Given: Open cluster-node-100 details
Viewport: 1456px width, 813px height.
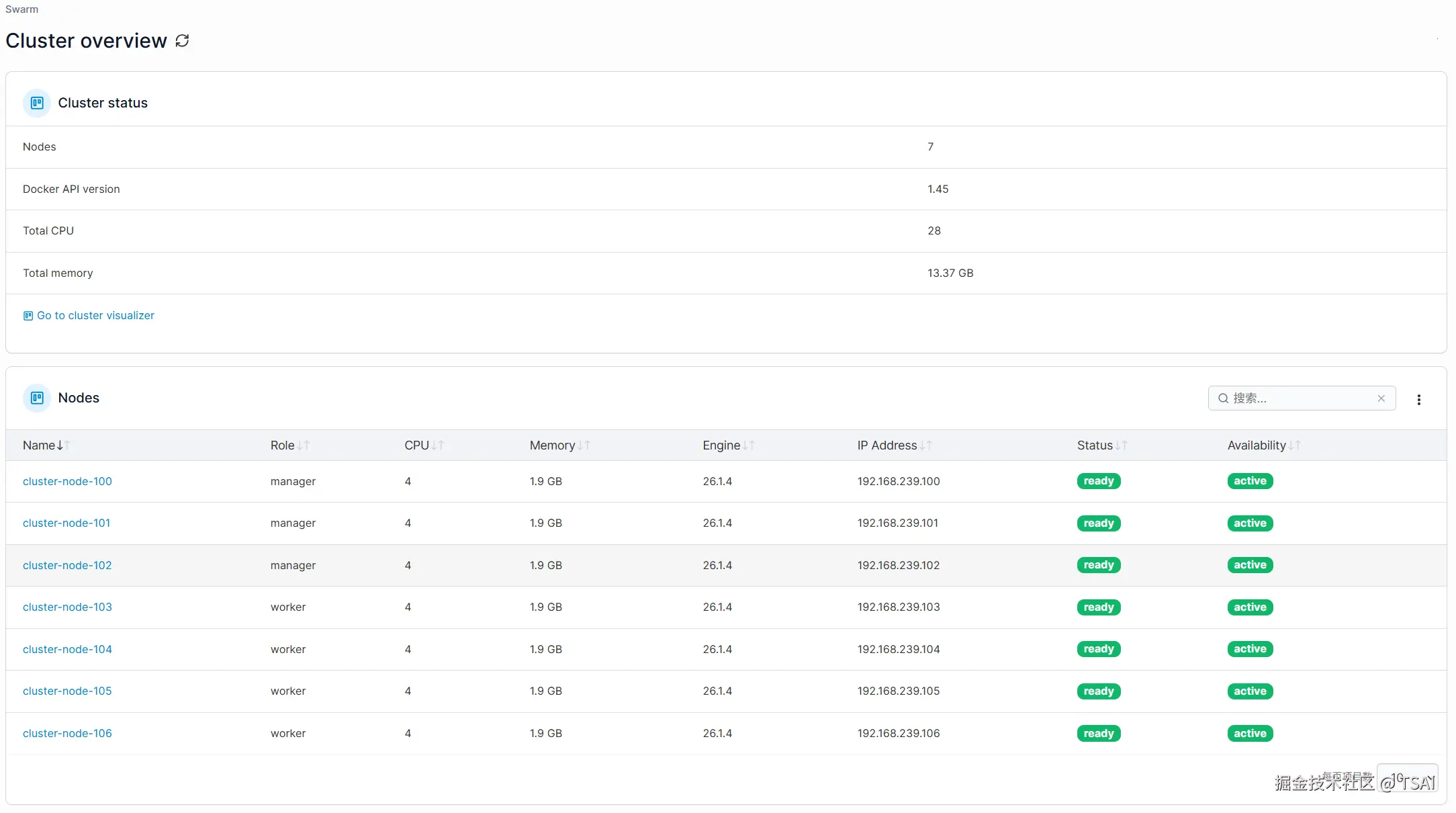Looking at the screenshot, I should pos(67,481).
